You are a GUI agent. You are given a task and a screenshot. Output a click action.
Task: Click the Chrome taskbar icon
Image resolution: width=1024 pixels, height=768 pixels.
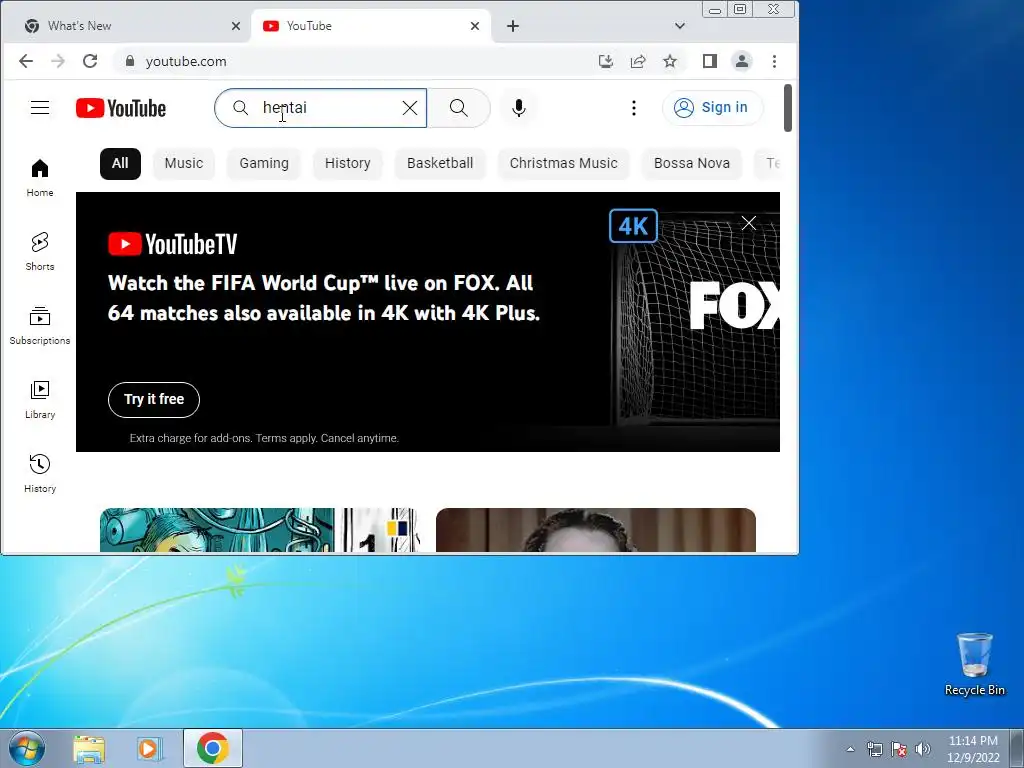[213, 748]
